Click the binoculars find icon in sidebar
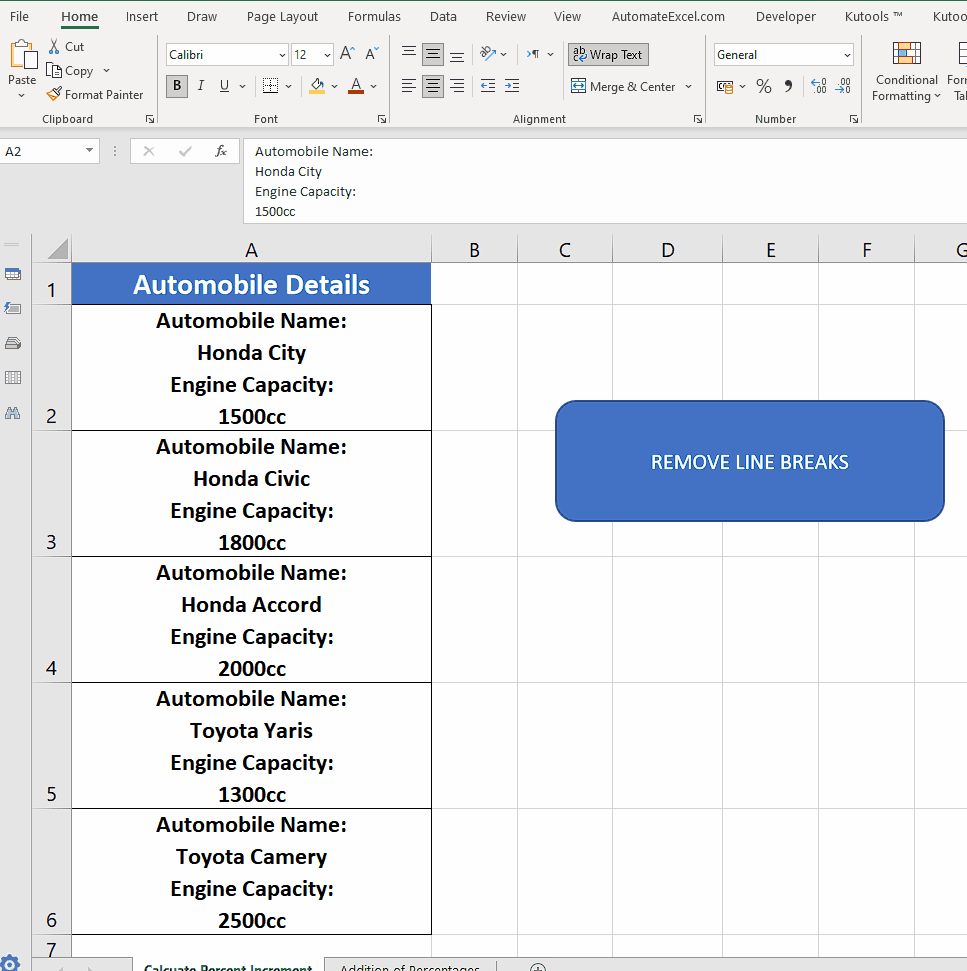The image size is (967, 971). tap(13, 412)
